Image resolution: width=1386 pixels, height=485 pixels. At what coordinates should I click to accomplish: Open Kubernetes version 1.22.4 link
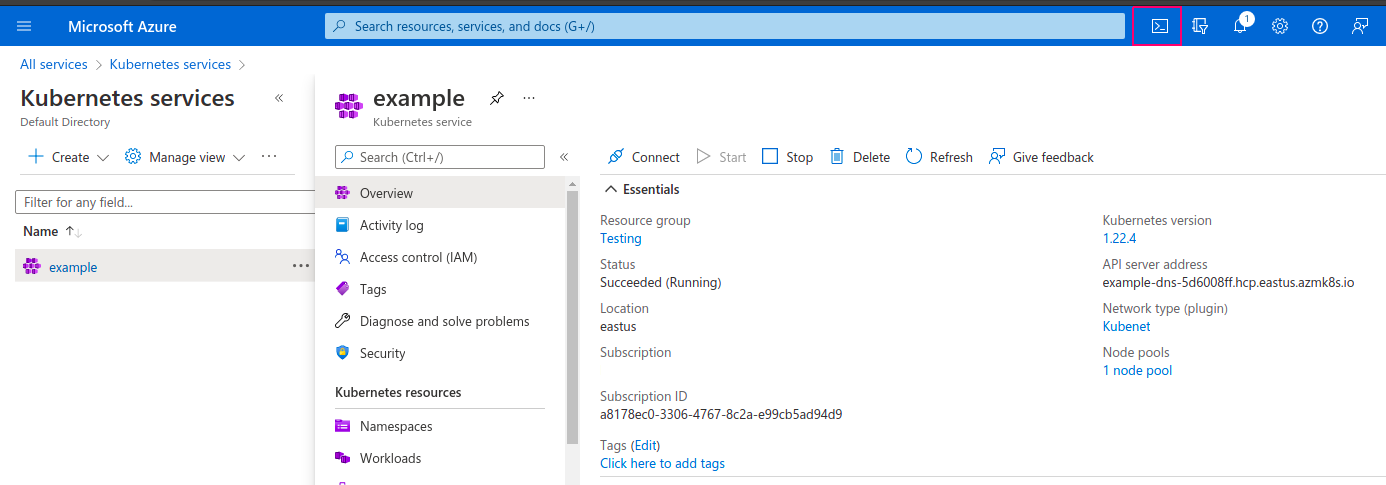click(x=1119, y=238)
